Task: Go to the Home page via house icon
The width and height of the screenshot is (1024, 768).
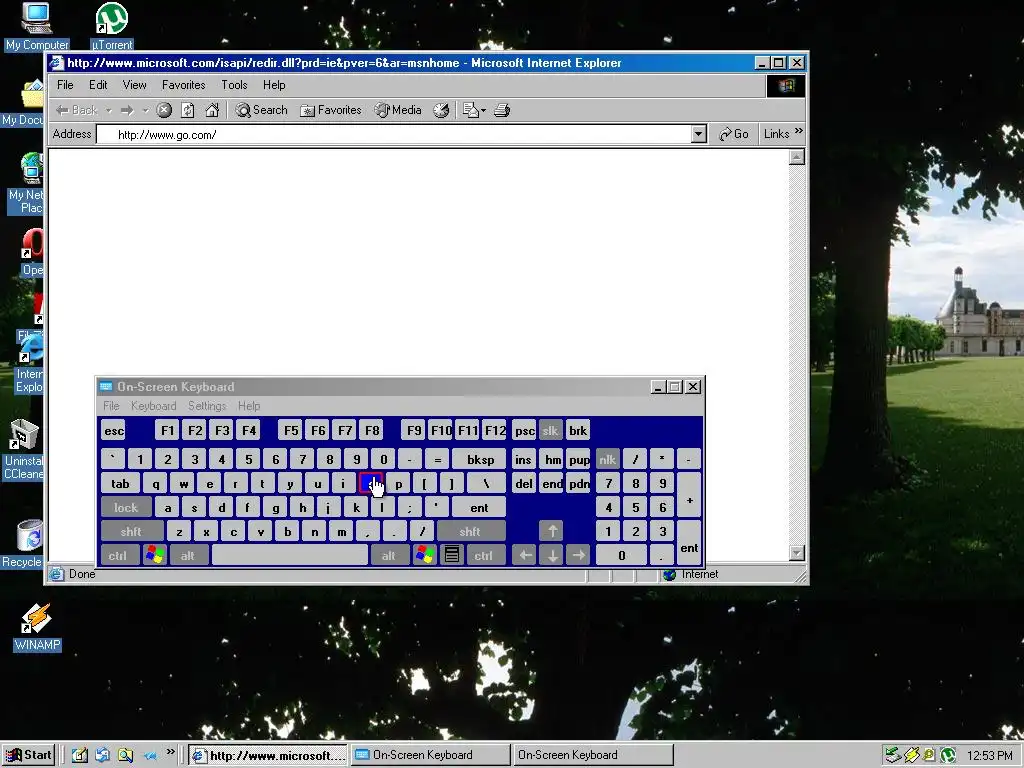Action: click(212, 110)
